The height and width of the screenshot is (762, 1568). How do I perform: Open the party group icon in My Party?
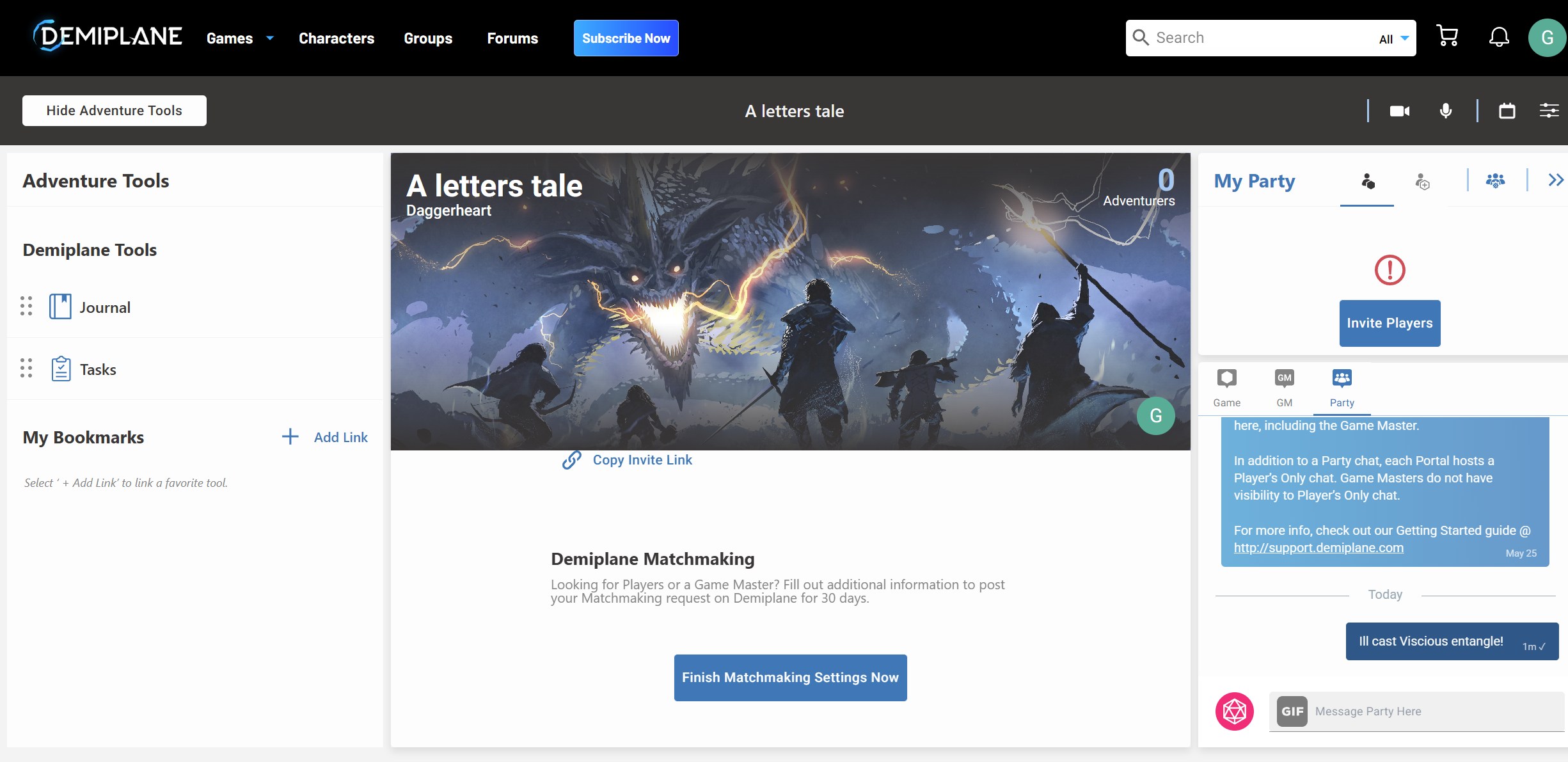pyautogui.click(x=1495, y=181)
